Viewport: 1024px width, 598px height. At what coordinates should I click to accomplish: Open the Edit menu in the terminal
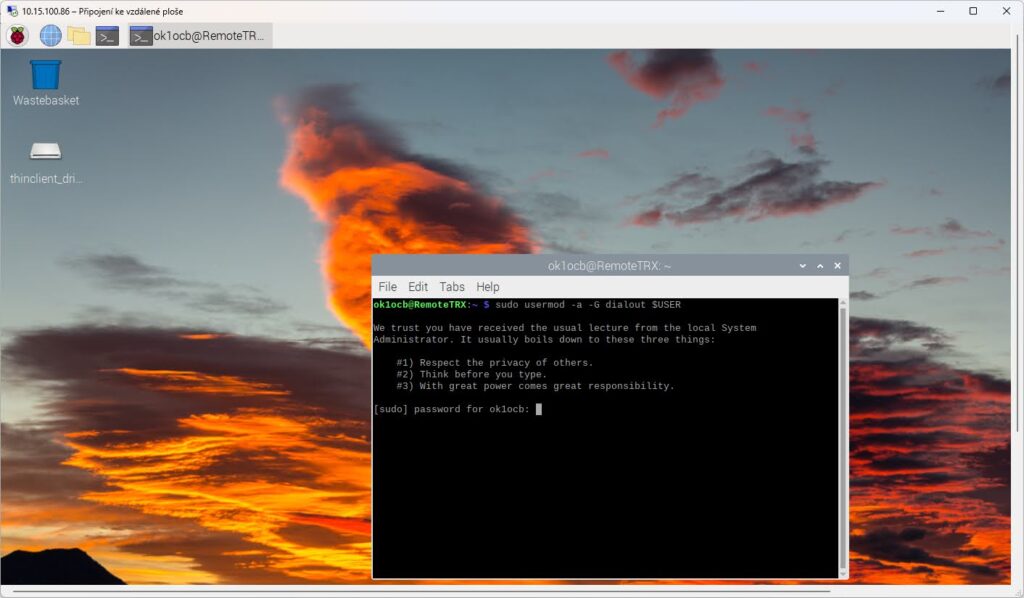click(418, 287)
